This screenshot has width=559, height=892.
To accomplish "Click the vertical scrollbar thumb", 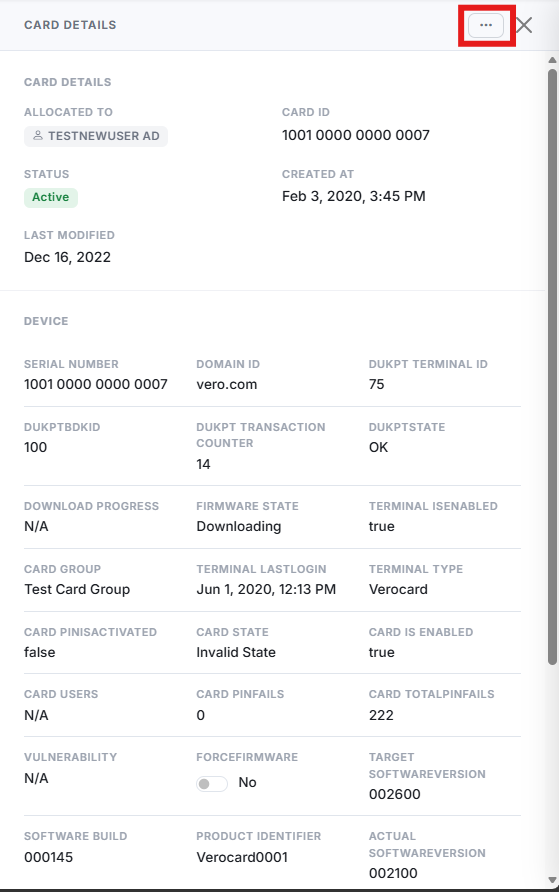I will pos(552,367).
